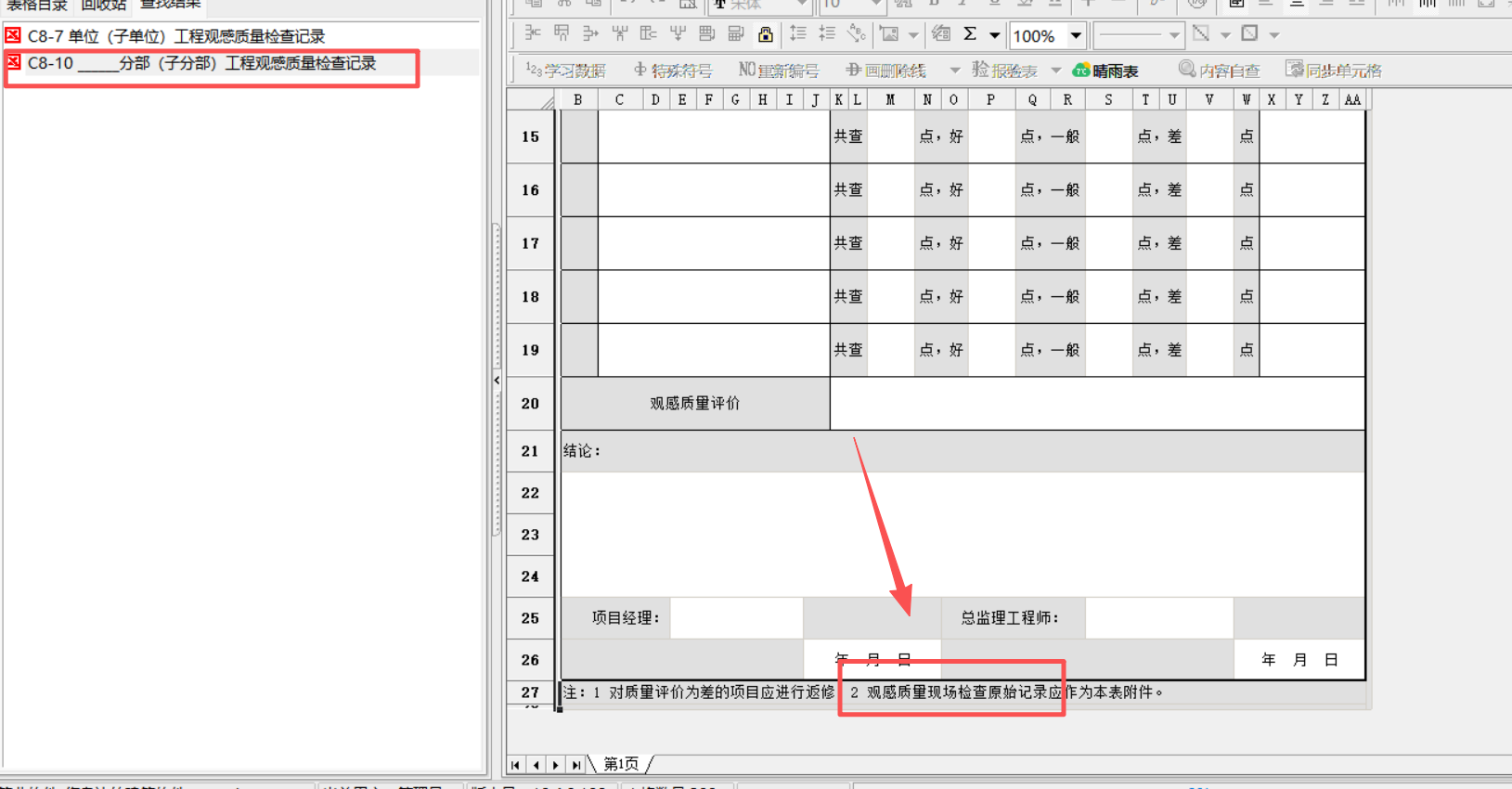Click 学习数据 toolbar button
The height and width of the screenshot is (789, 1512).
[565, 71]
